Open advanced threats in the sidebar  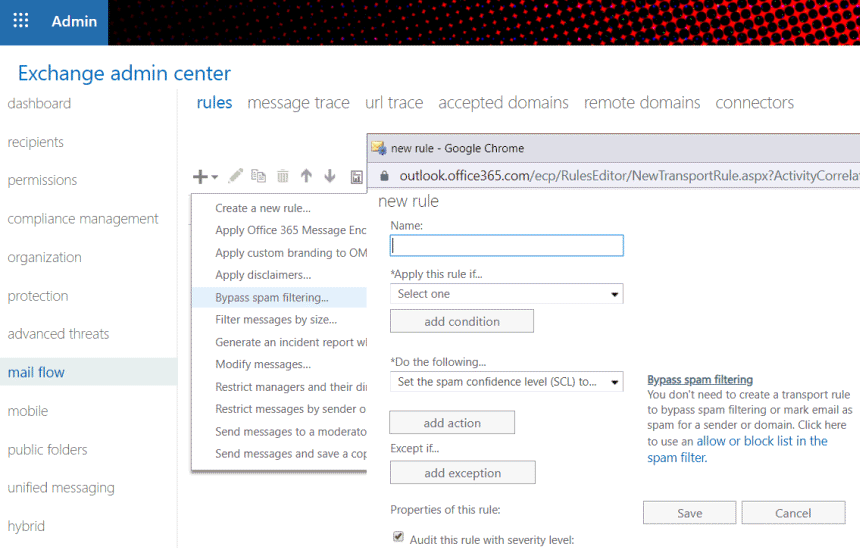(x=58, y=334)
